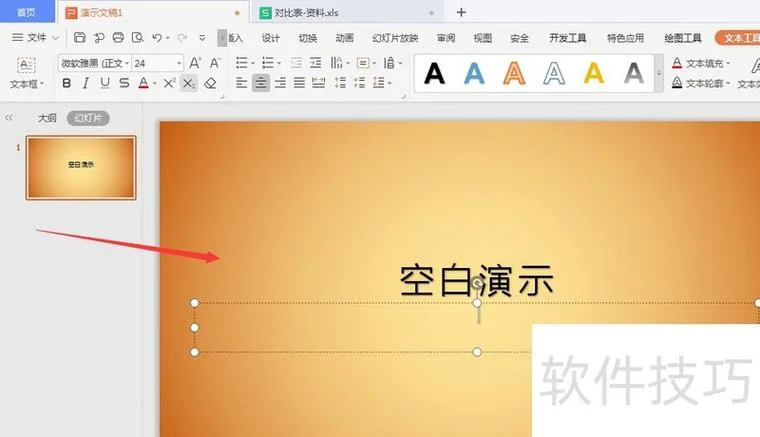Click the decrease indent icon
The width and height of the screenshot is (760, 437).
(296, 62)
